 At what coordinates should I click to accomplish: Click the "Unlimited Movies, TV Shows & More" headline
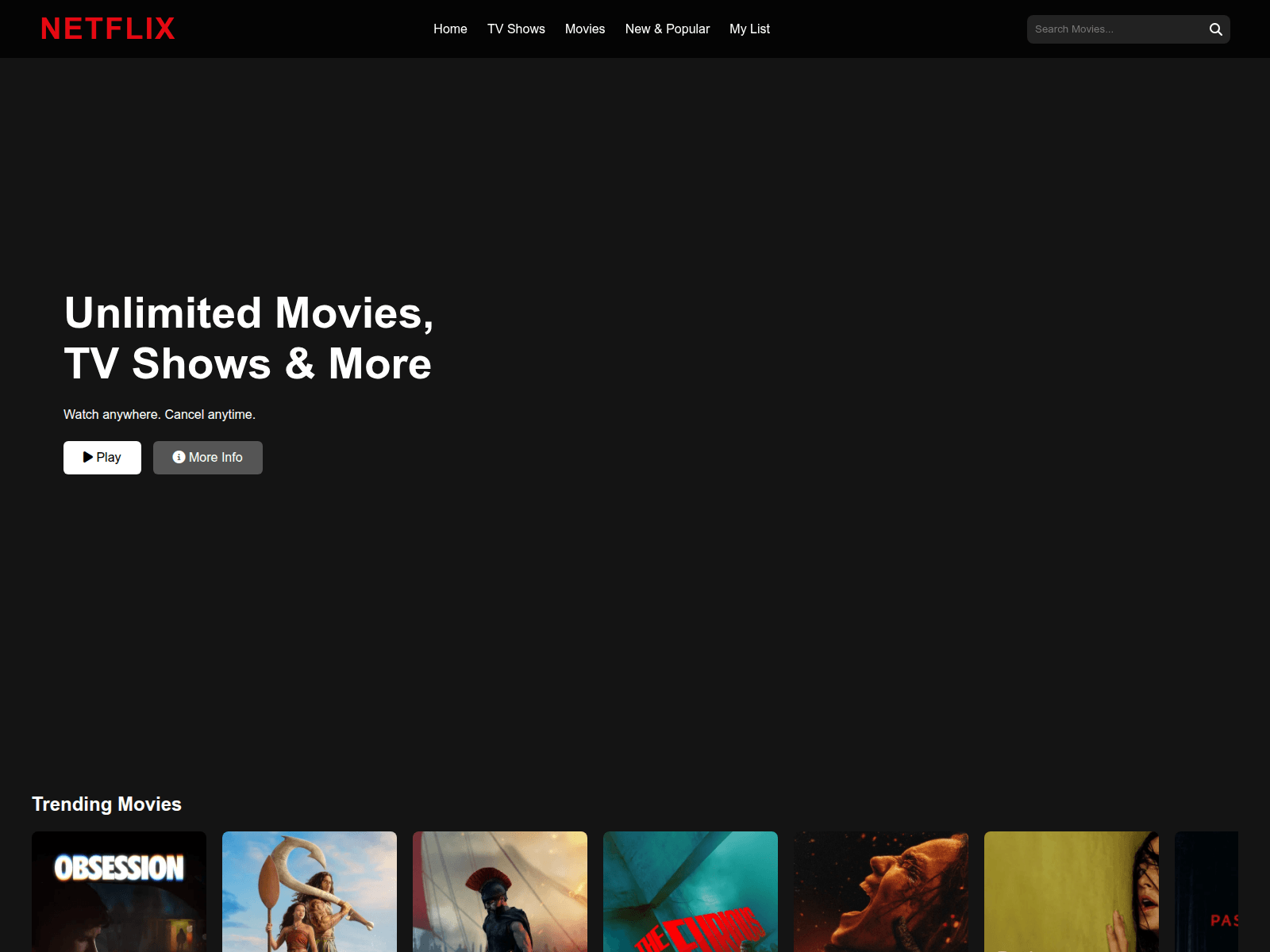pyautogui.click(x=248, y=338)
